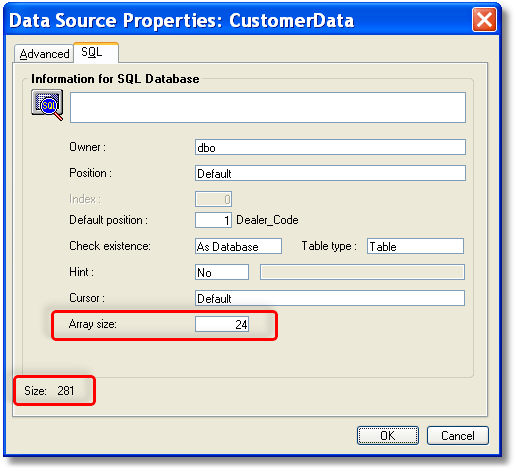Click the Default position number field

point(213,220)
